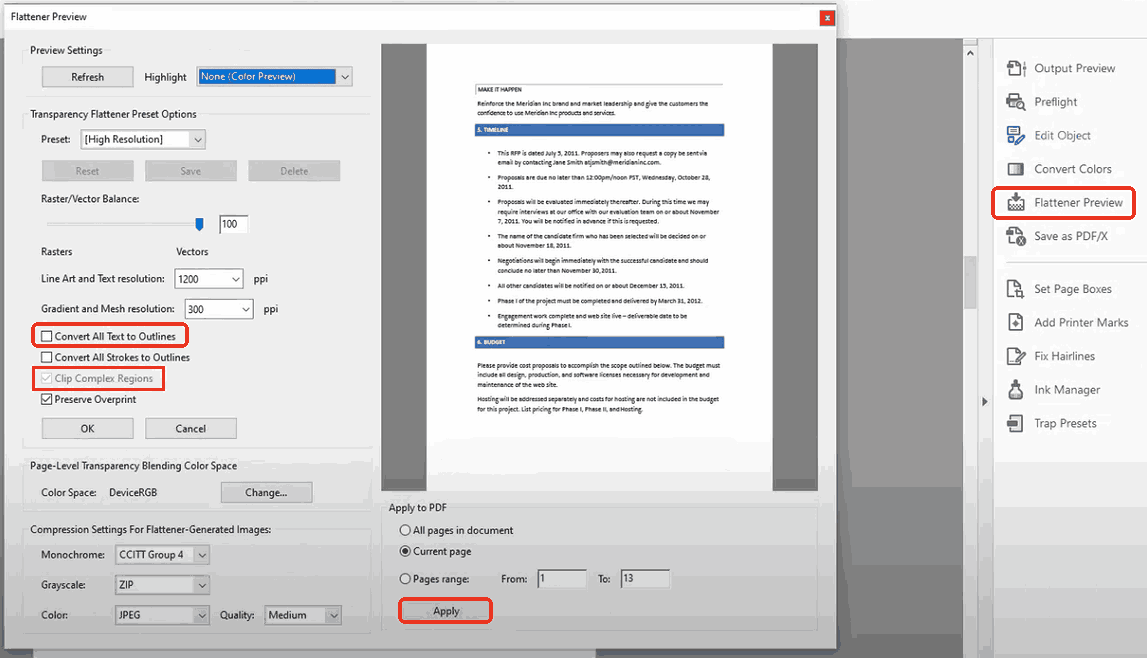Screen dimensions: 1147x658
Task: Click the Refresh preview button
Action: click(x=87, y=76)
